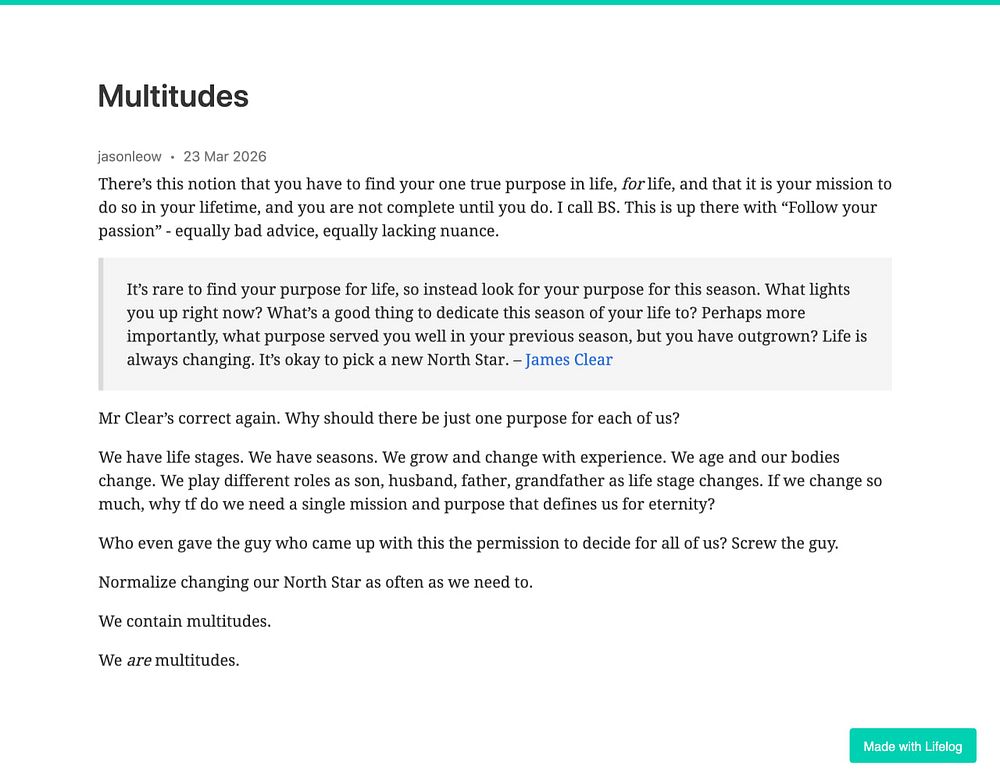Screen dimensions: 1000x783
Task: Click the final 'We are multitudes.' line
Action: 169,660
